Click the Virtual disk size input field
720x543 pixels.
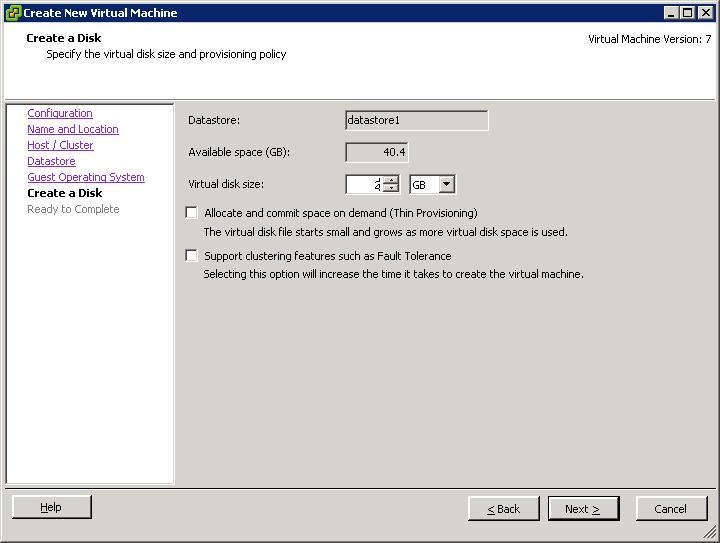click(x=364, y=185)
